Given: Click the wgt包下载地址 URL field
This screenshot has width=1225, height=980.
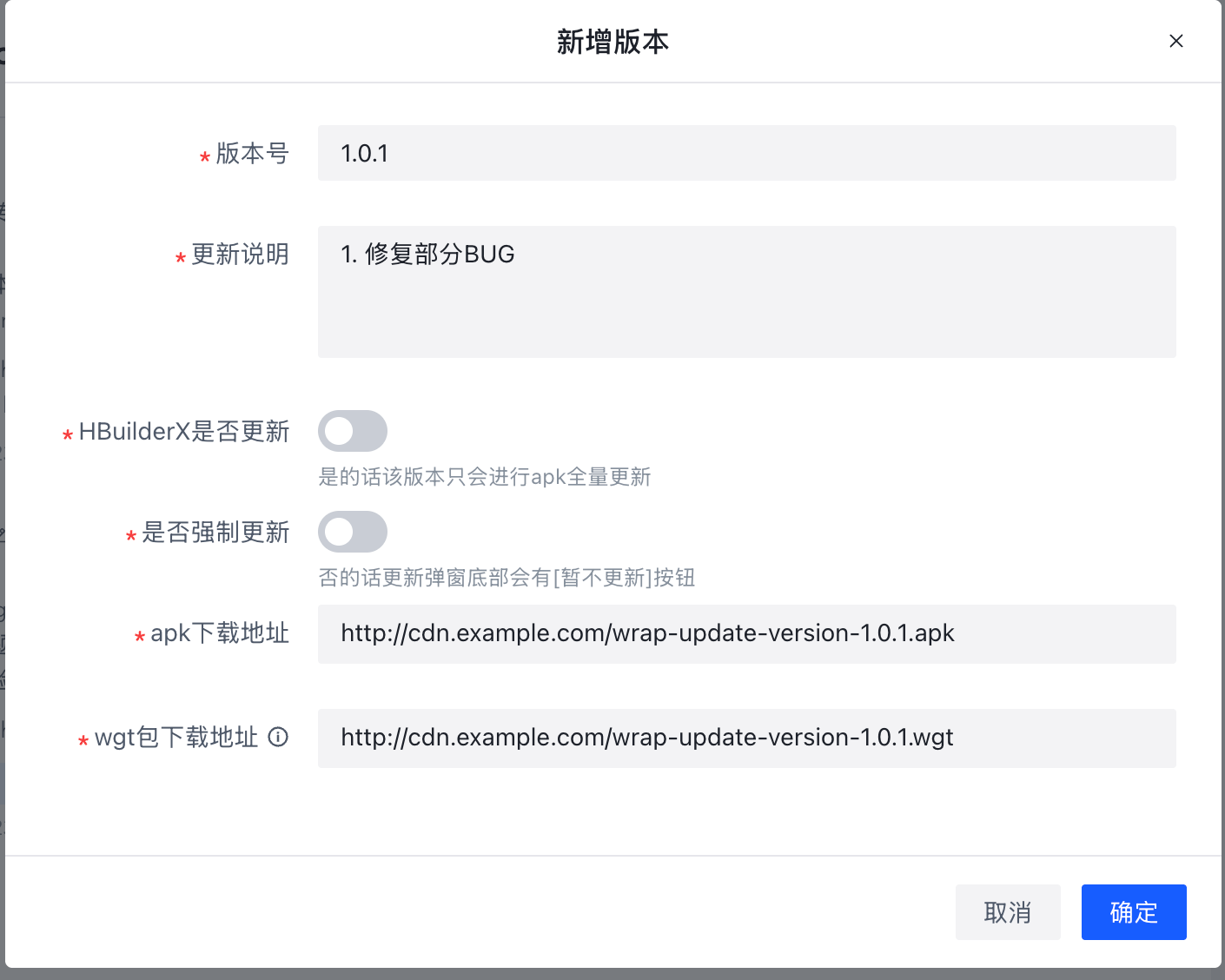Looking at the screenshot, I should pyautogui.click(x=746, y=738).
